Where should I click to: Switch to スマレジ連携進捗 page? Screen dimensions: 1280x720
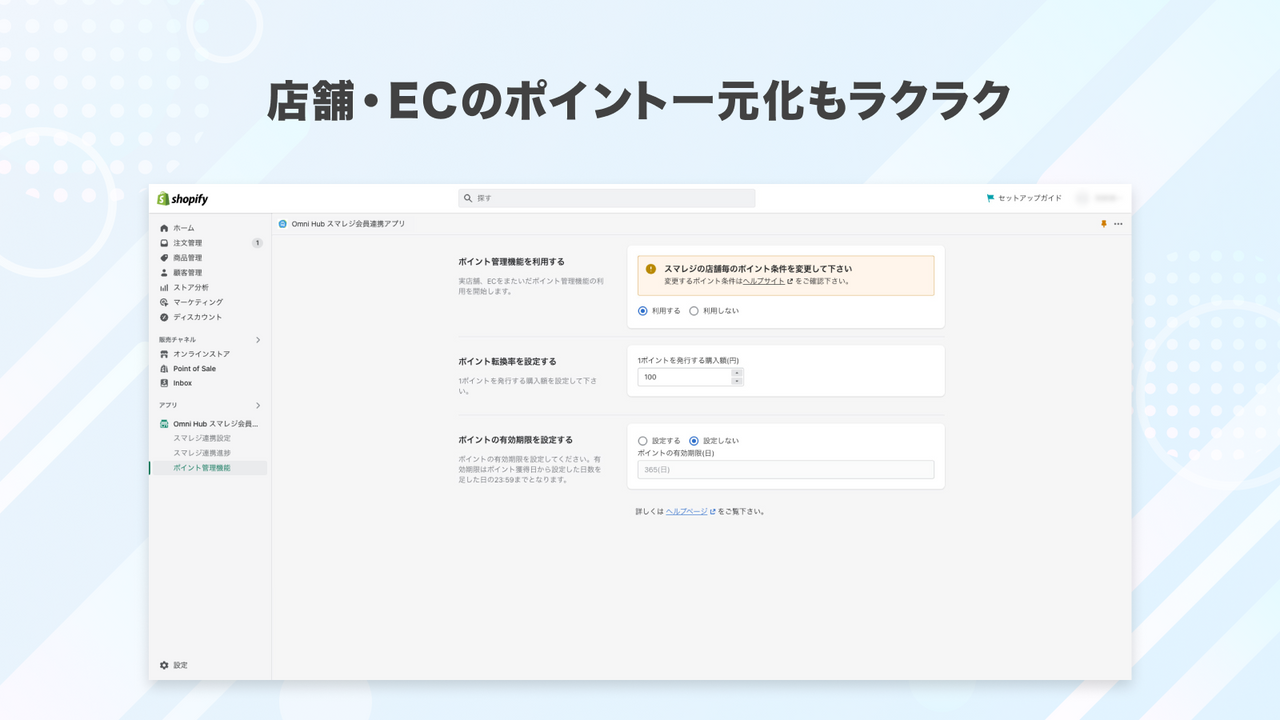[200, 452]
